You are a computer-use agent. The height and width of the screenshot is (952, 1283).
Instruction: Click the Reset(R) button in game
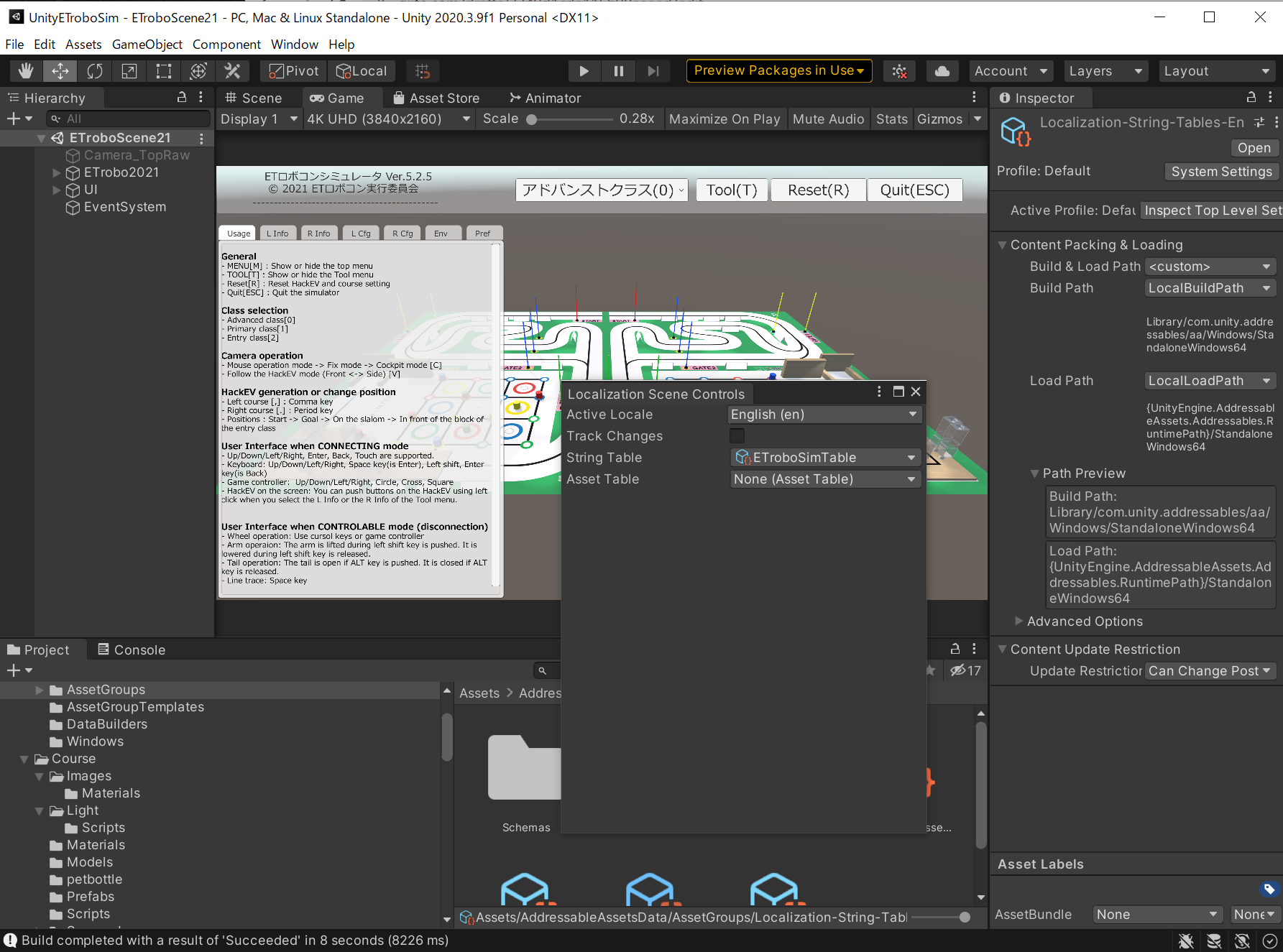click(x=819, y=190)
